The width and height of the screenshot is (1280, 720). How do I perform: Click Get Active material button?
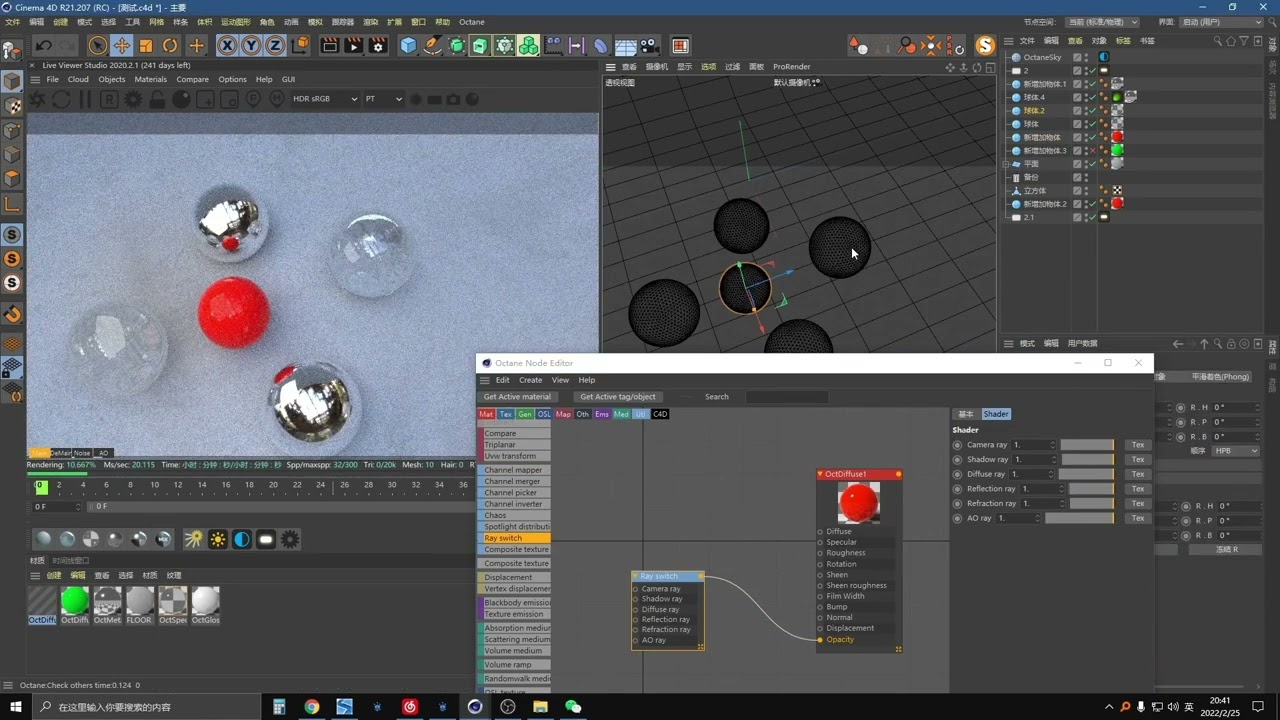(x=517, y=397)
